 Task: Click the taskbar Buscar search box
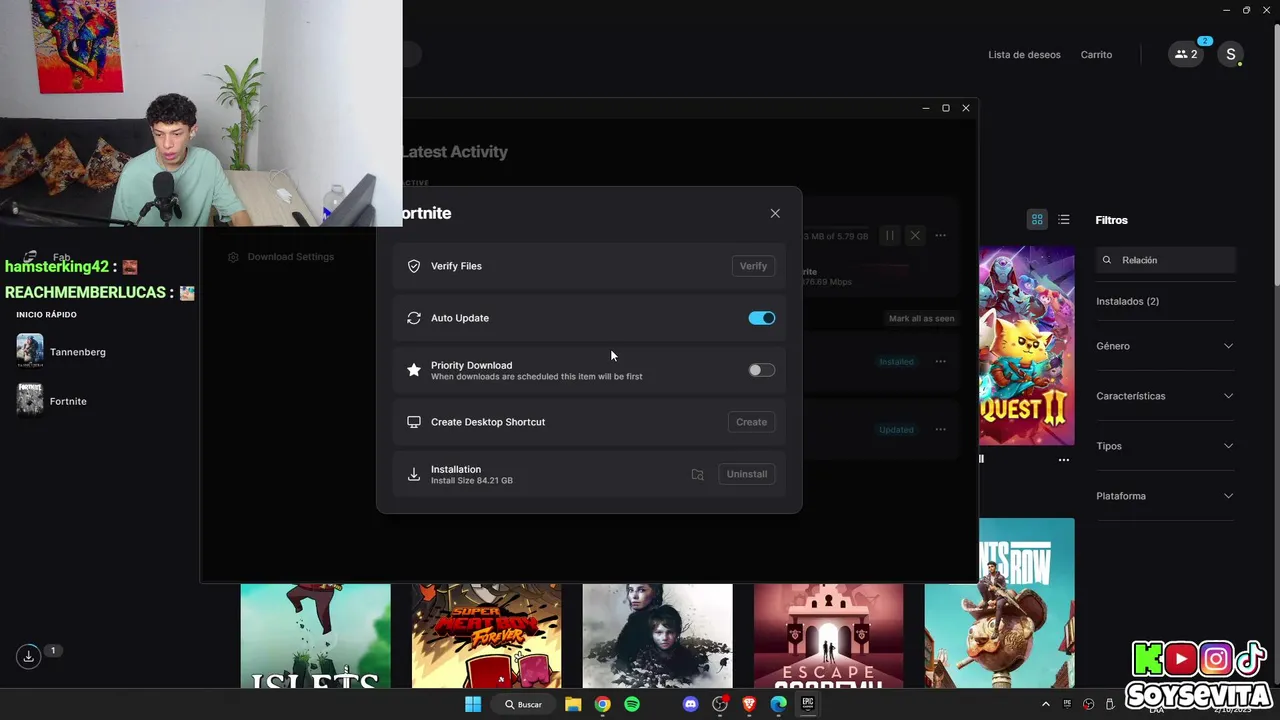[x=523, y=704]
